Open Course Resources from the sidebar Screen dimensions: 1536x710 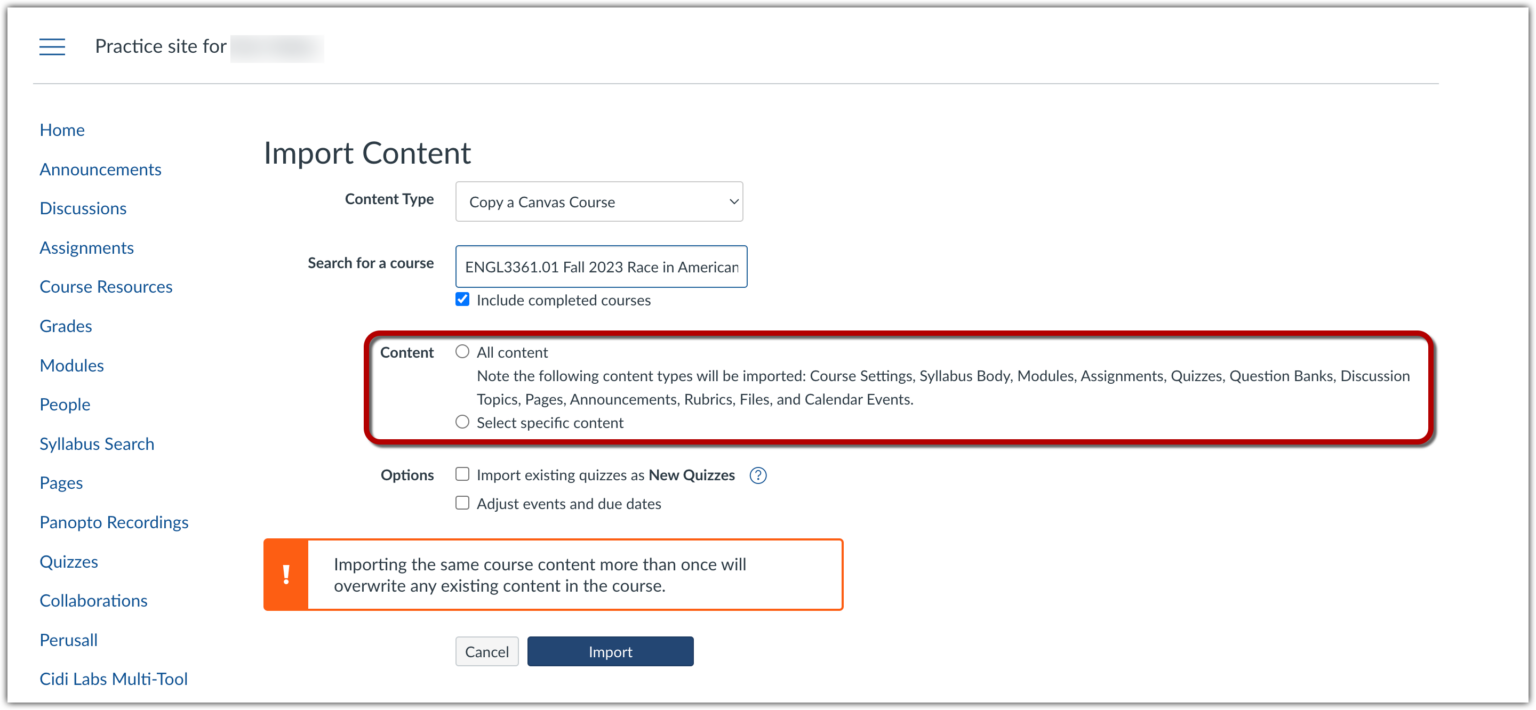(x=105, y=286)
